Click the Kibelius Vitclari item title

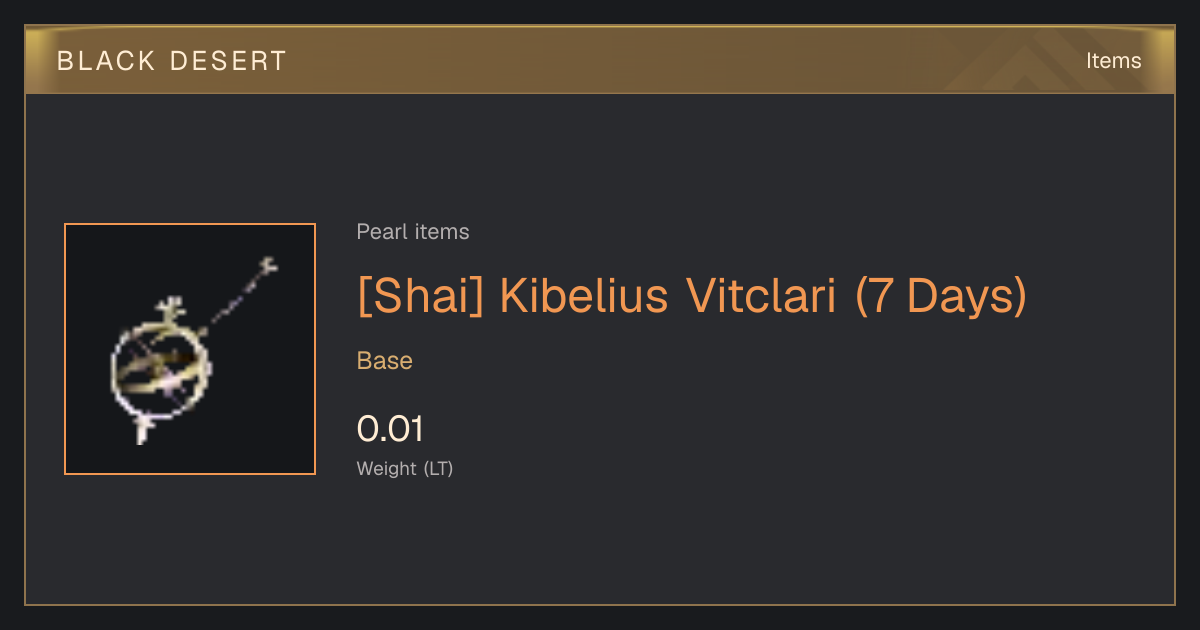692,296
